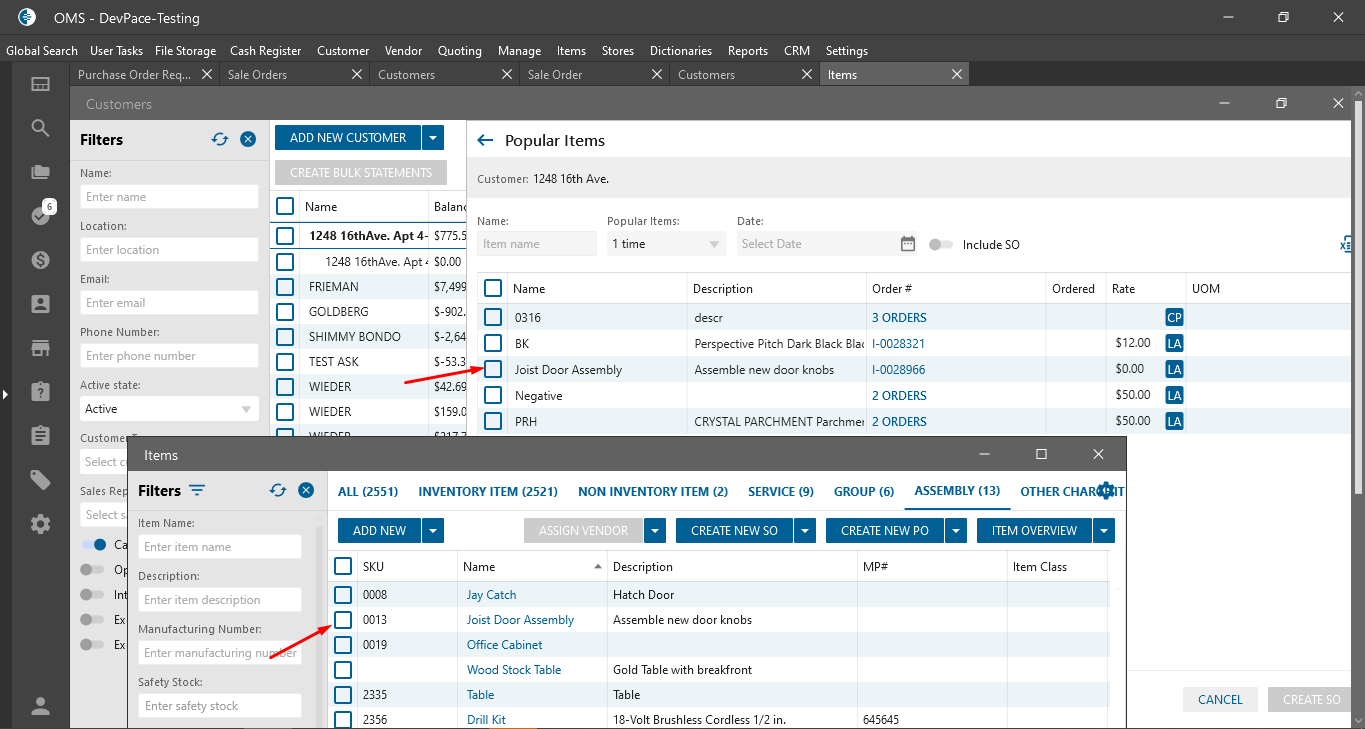Screen dimensions: 1365x729
Task: Click the search magnifier icon in sidebar
Action: point(40,128)
